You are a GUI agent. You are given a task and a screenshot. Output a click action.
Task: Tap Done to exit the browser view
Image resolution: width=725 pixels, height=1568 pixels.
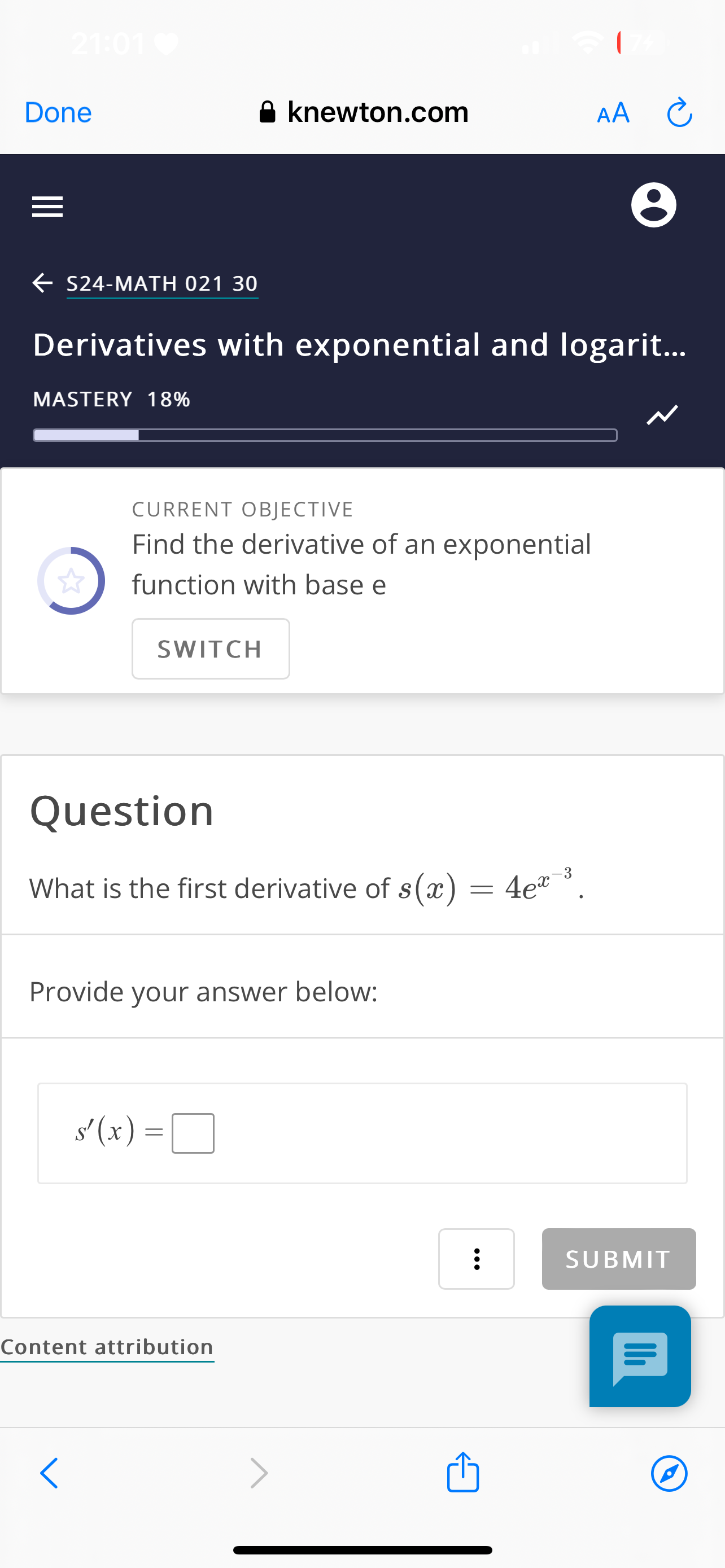pyautogui.click(x=57, y=112)
